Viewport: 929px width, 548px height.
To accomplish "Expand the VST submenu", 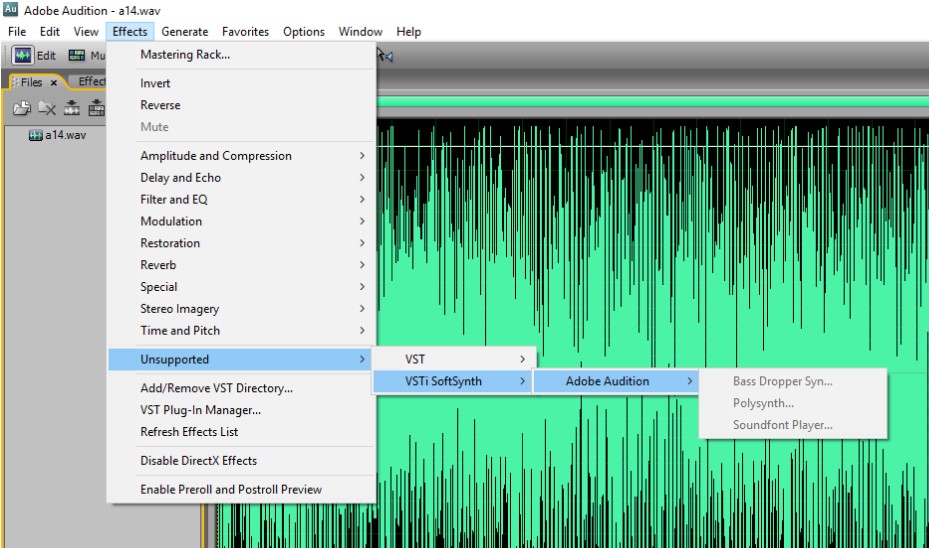I will [454, 359].
